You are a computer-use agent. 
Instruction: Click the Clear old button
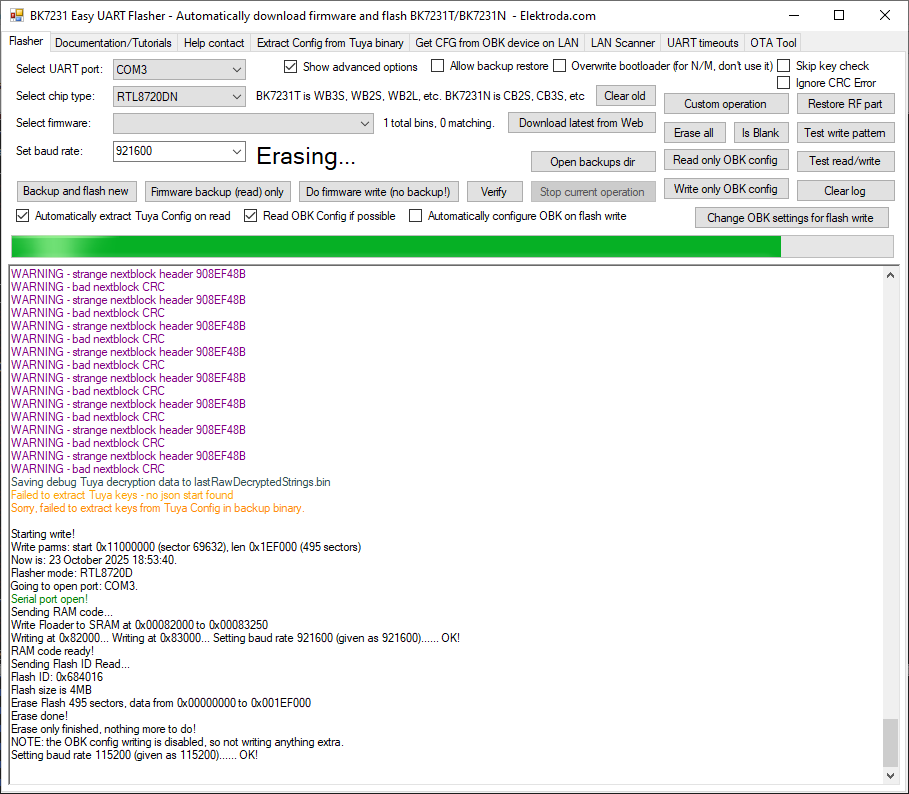coord(625,96)
